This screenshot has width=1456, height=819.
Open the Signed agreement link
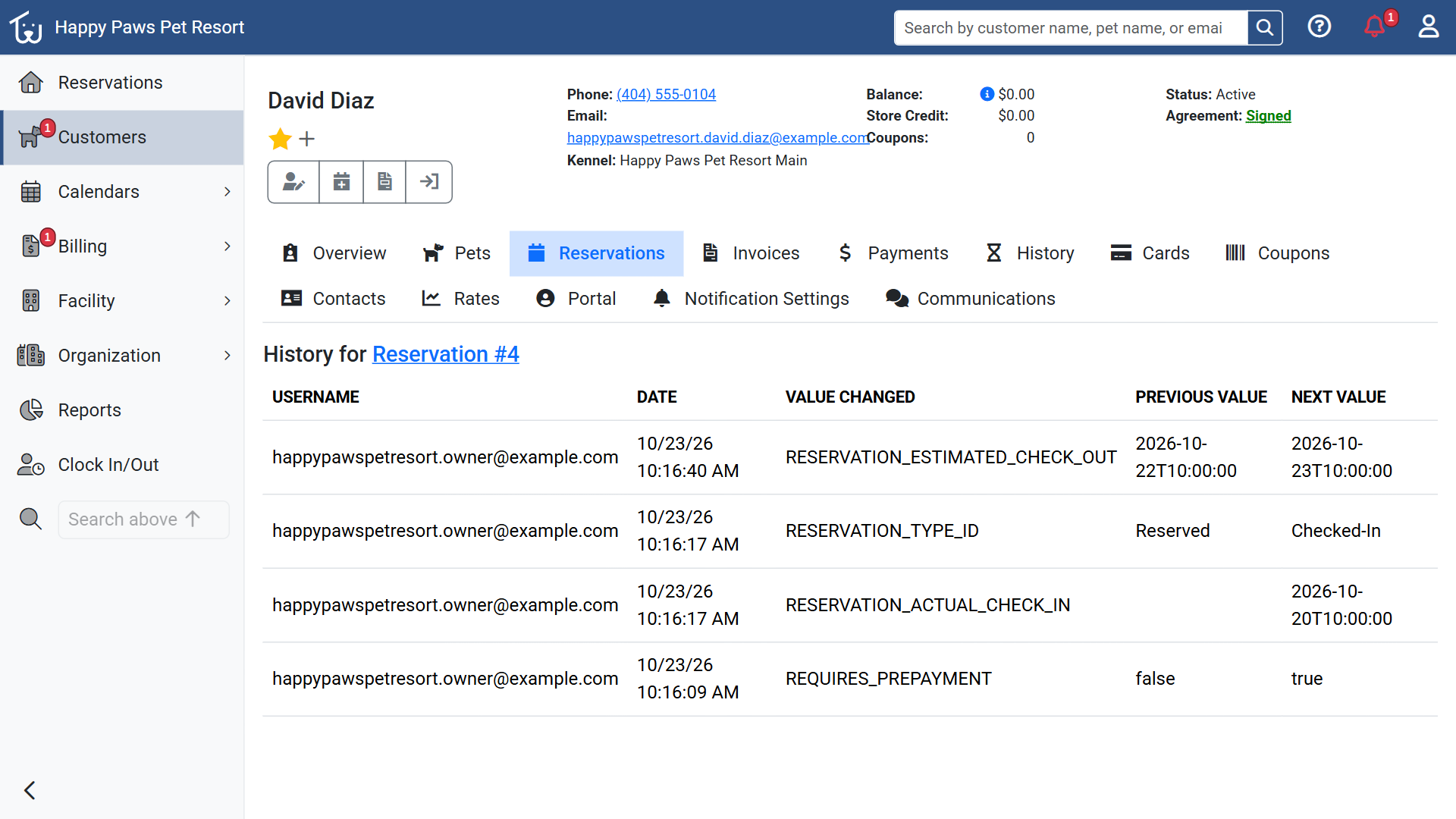[x=1268, y=116]
